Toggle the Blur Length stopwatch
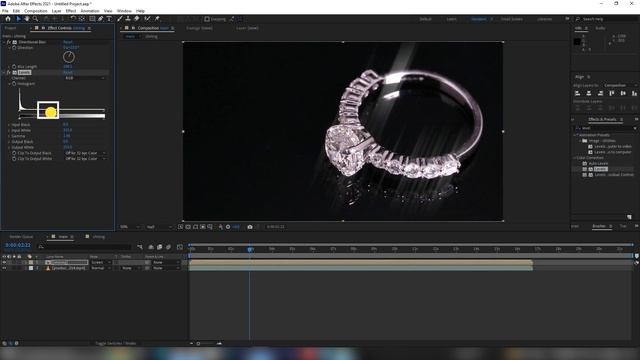The image size is (640, 360). tap(14, 67)
